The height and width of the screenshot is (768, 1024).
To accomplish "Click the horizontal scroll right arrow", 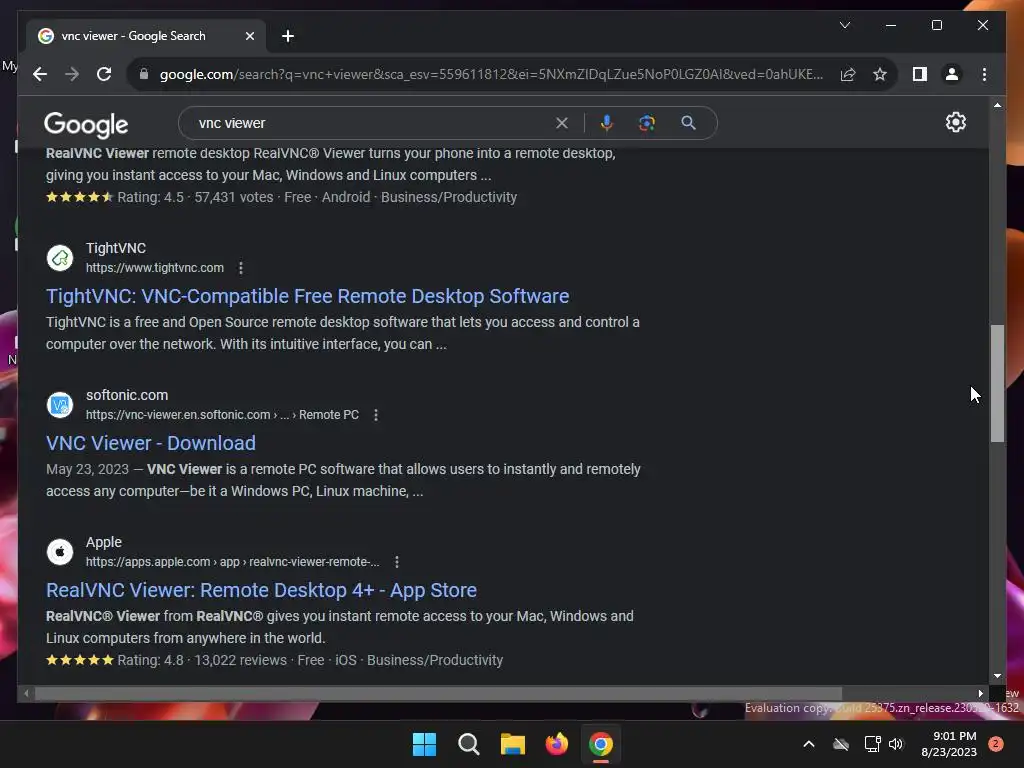I will 980,694.
